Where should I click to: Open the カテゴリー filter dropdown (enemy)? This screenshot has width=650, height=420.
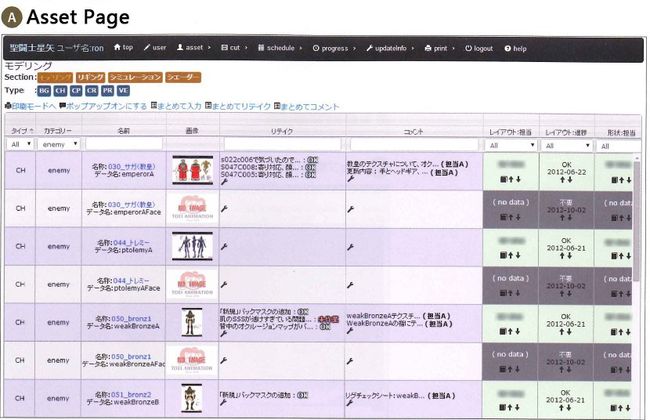[x=58, y=144]
